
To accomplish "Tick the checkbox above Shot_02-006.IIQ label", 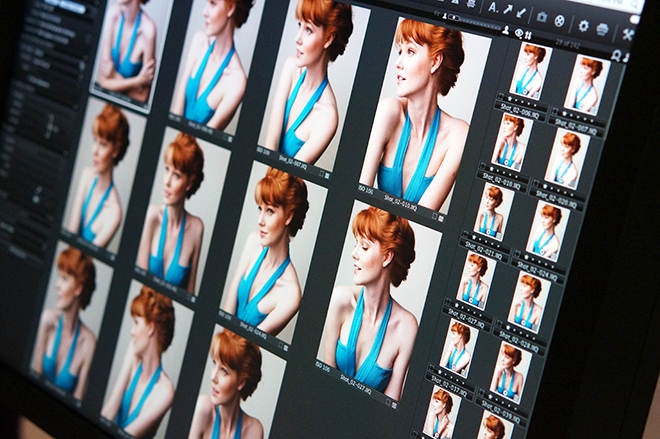I will (x=501, y=95).
